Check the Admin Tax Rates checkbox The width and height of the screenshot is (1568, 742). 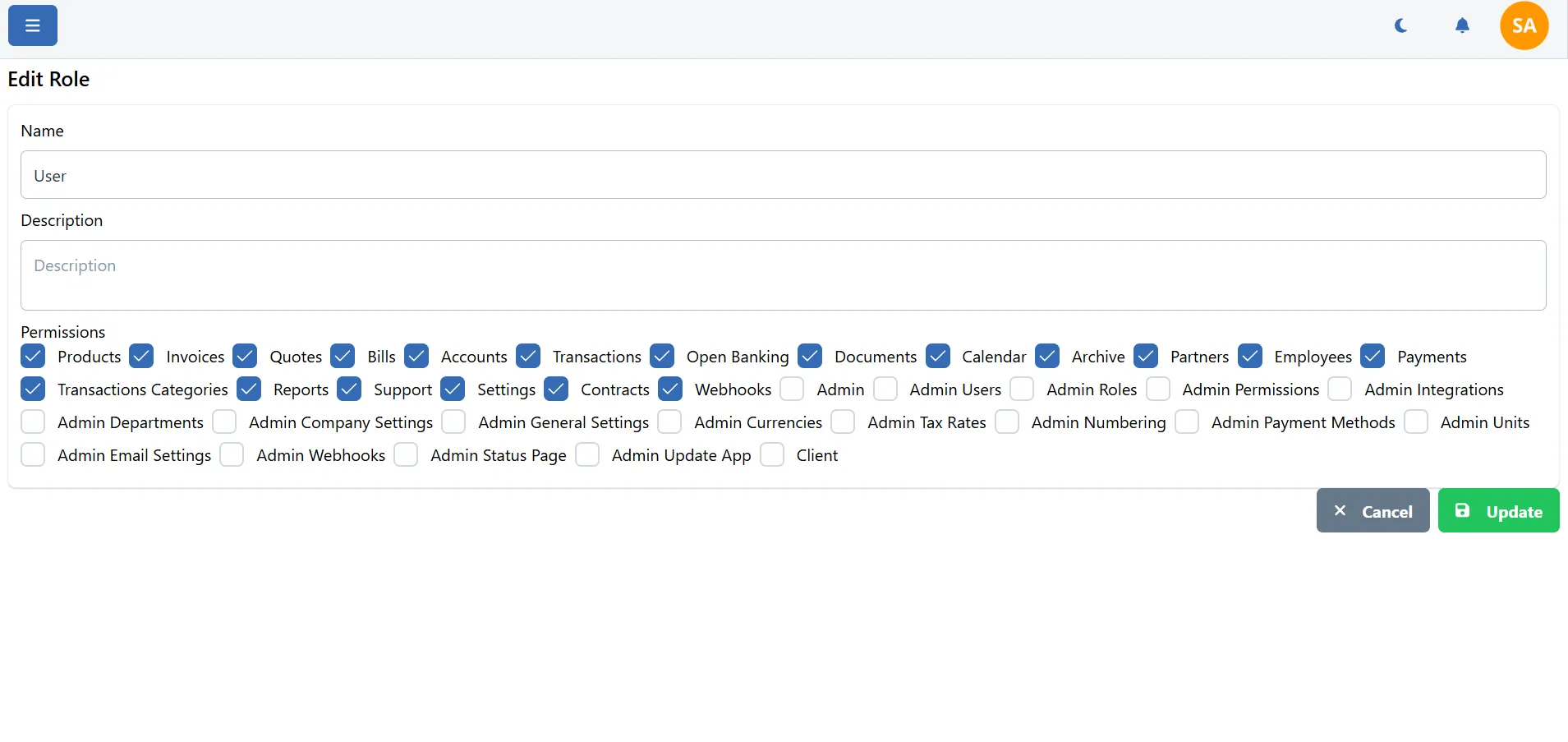pos(843,422)
